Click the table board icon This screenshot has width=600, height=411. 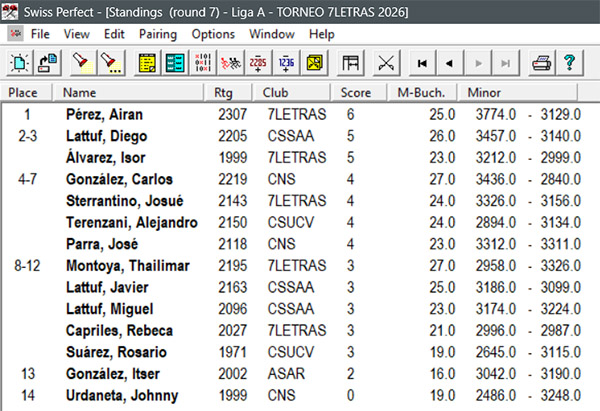pyautogui.click(x=350, y=63)
